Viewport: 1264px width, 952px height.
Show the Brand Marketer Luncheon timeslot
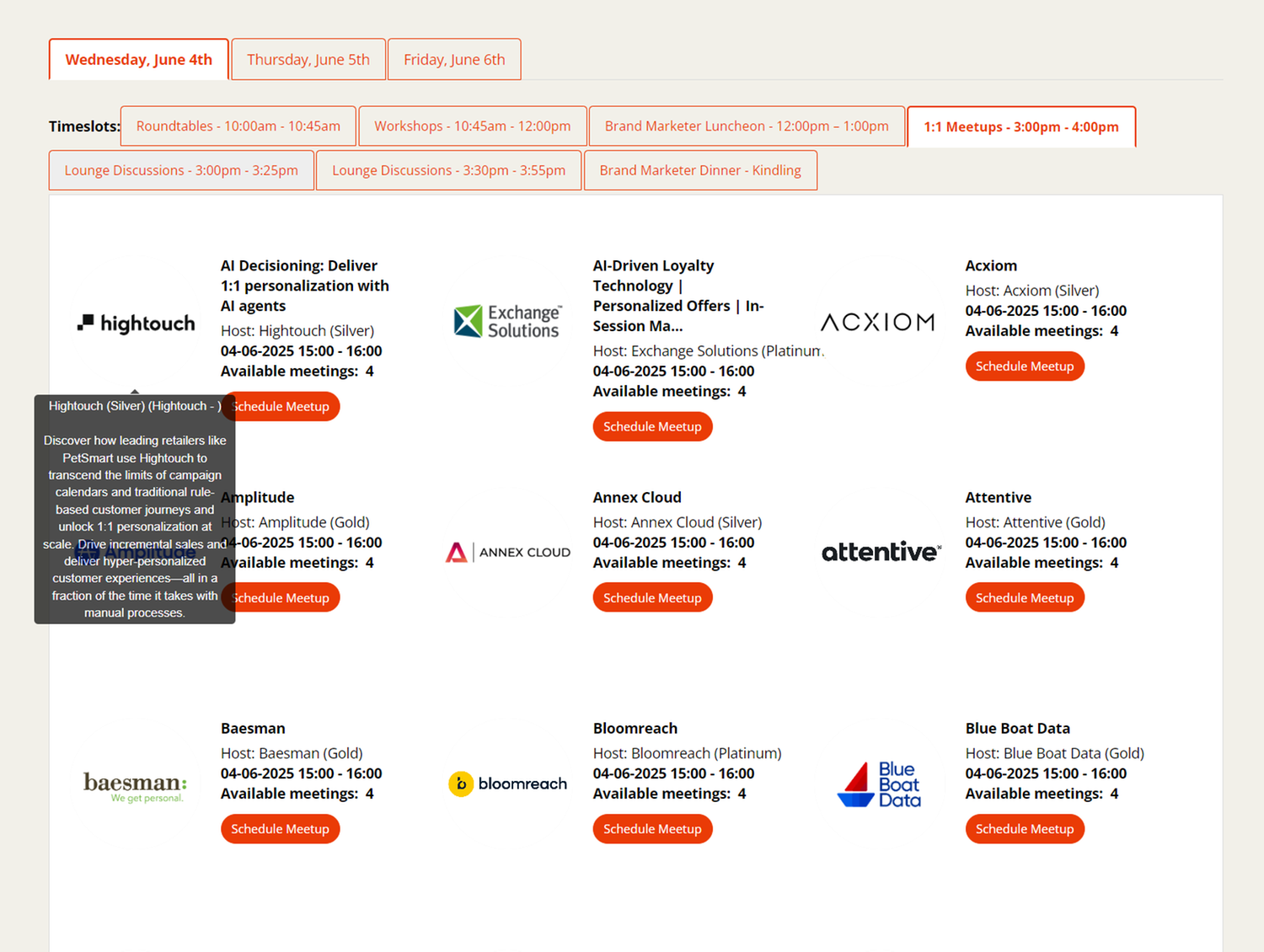pos(747,126)
